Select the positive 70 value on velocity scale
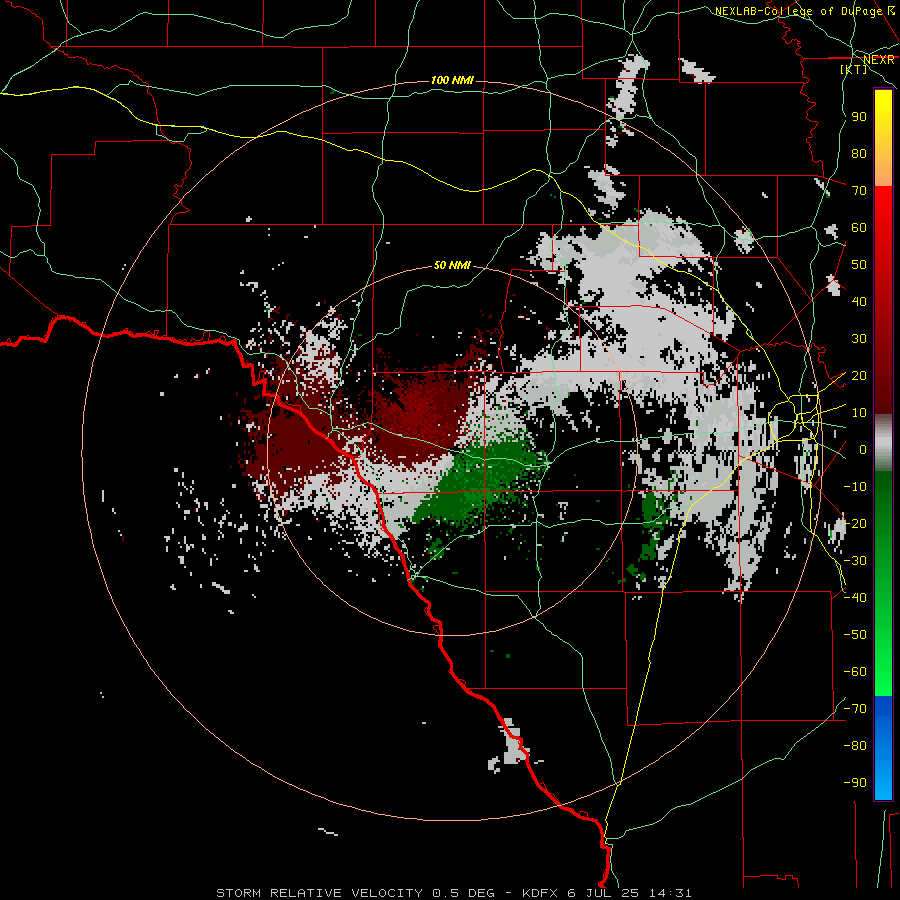 859,191
